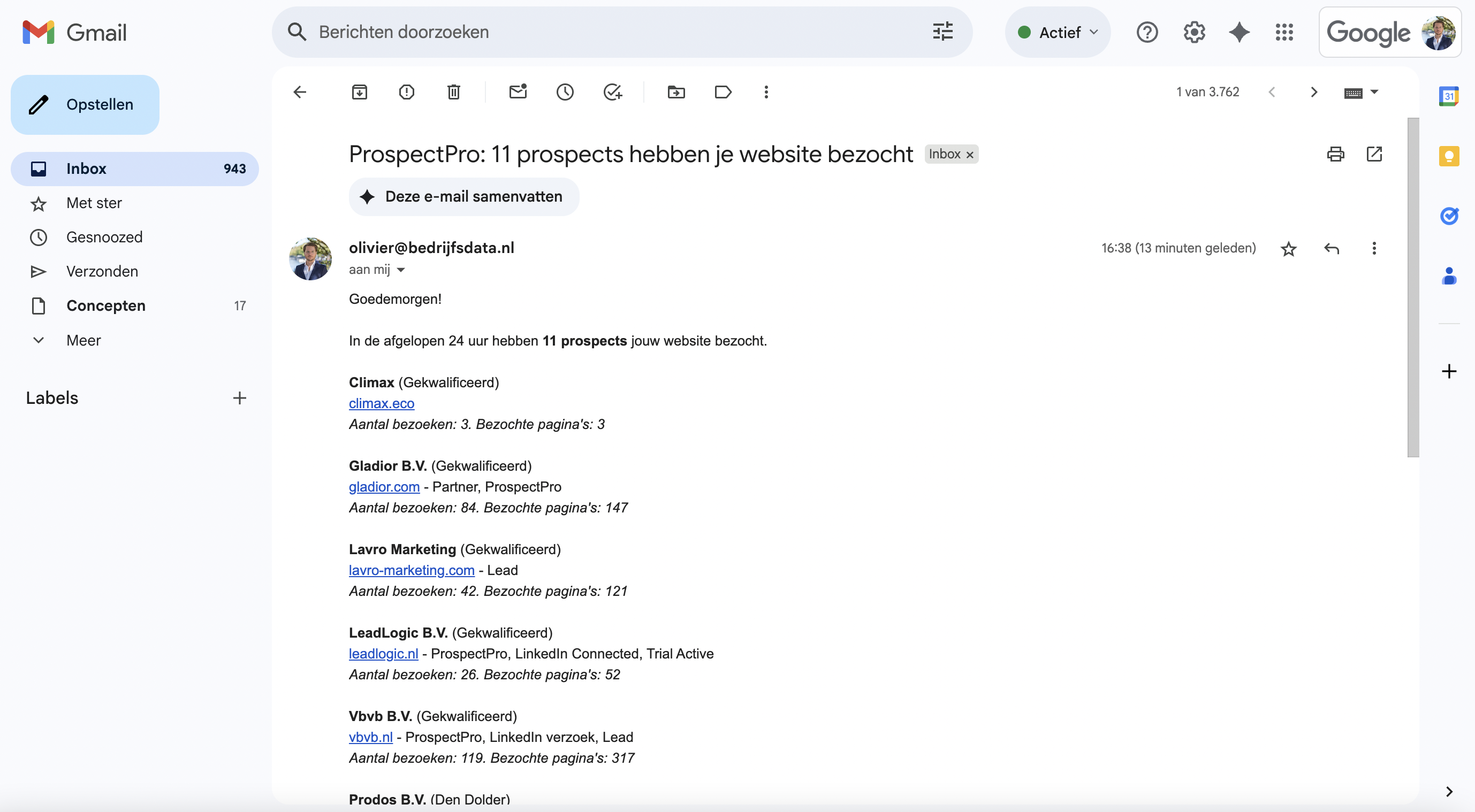Screen dimensions: 1475x812
Task: Open the Google Keep side panel icon
Action: pyautogui.click(x=1449, y=156)
